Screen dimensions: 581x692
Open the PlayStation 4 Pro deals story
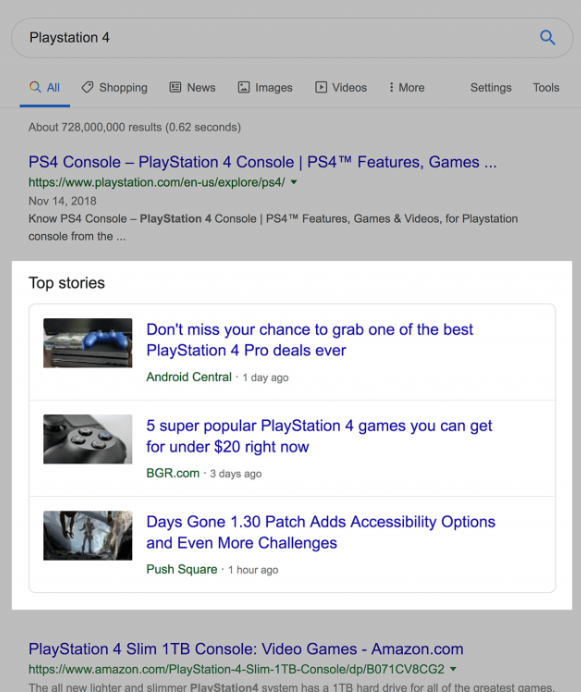point(309,340)
